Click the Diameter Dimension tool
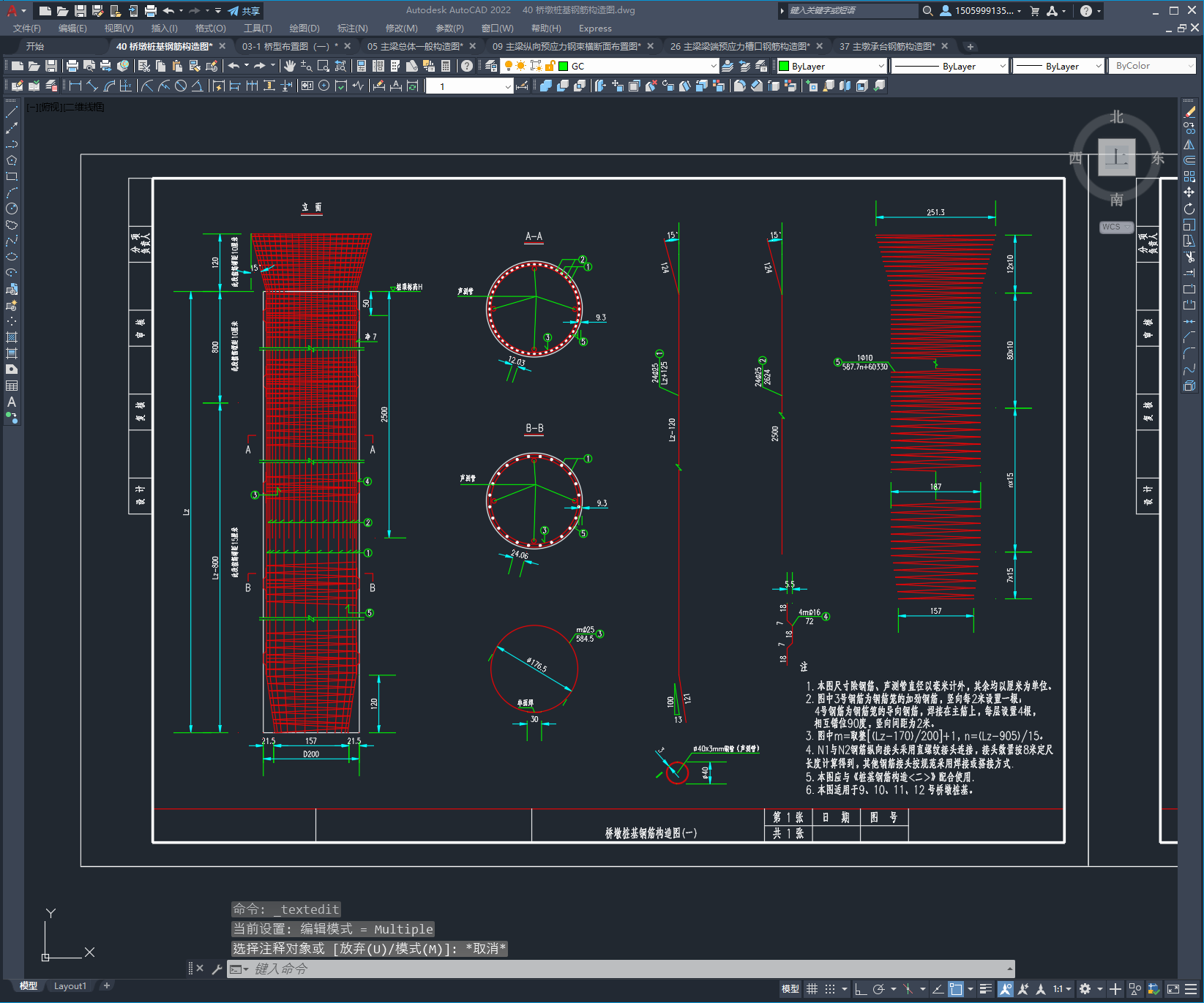This screenshot has height=1003, width=1204. (181, 86)
